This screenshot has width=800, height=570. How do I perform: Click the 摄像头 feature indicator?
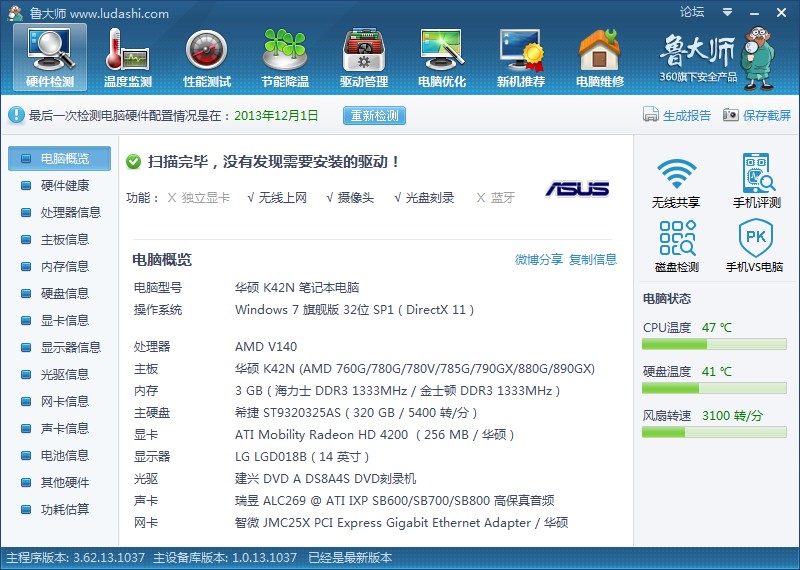click(350, 197)
